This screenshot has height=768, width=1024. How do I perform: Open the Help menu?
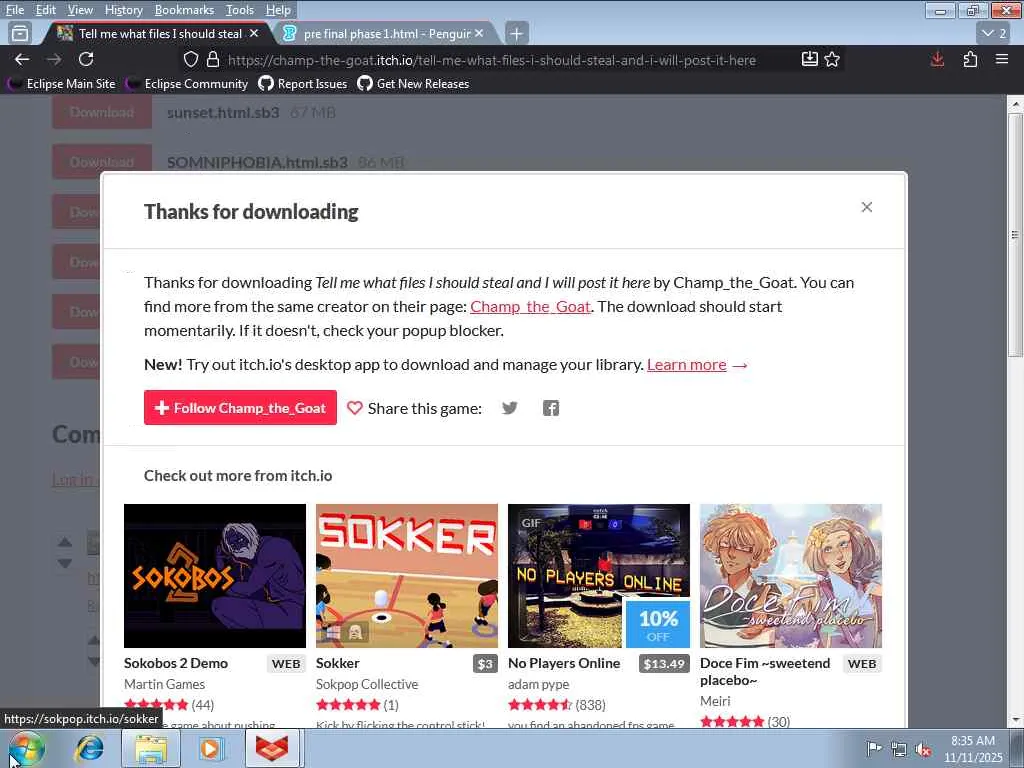pyautogui.click(x=278, y=10)
